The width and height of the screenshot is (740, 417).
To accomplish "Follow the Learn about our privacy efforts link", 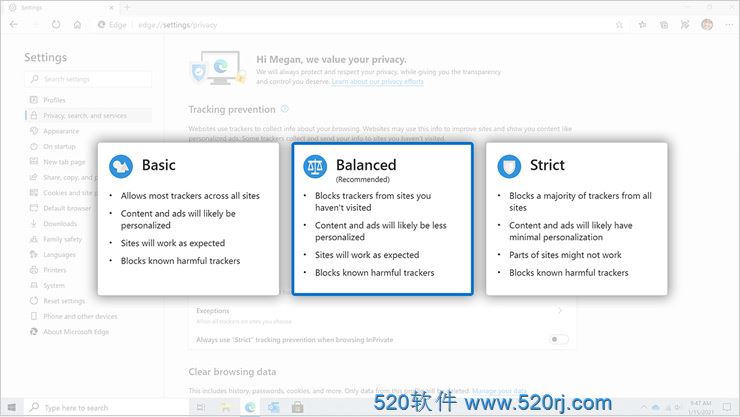I will coord(378,82).
